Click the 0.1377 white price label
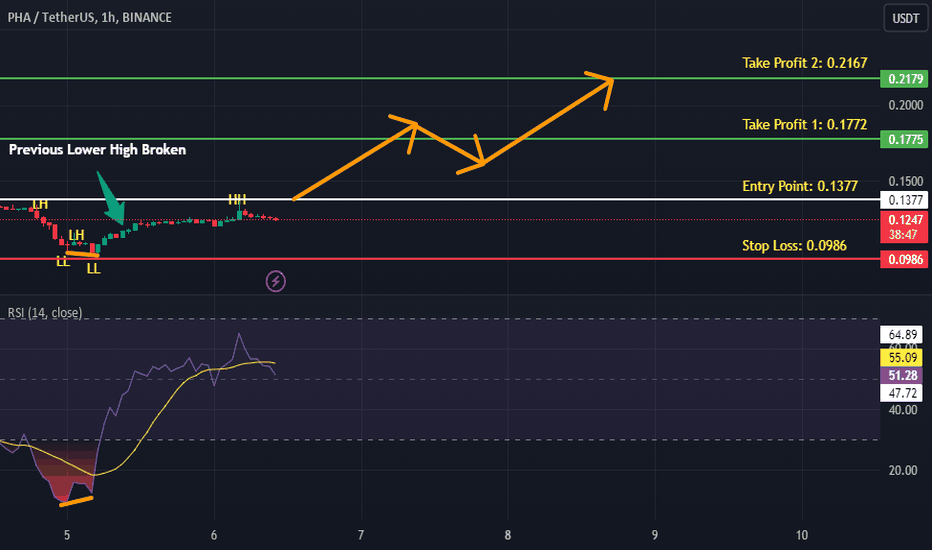The width and height of the screenshot is (932, 550). (x=904, y=200)
